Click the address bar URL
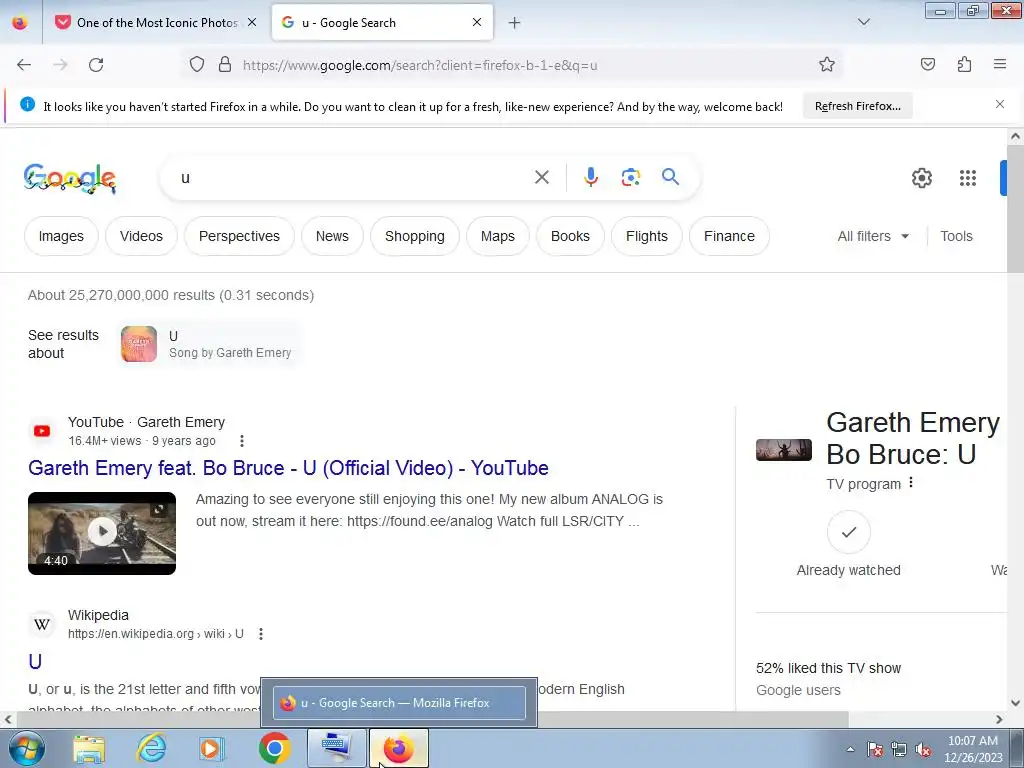This screenshot has width=1024, height=768. coord(420,65)
